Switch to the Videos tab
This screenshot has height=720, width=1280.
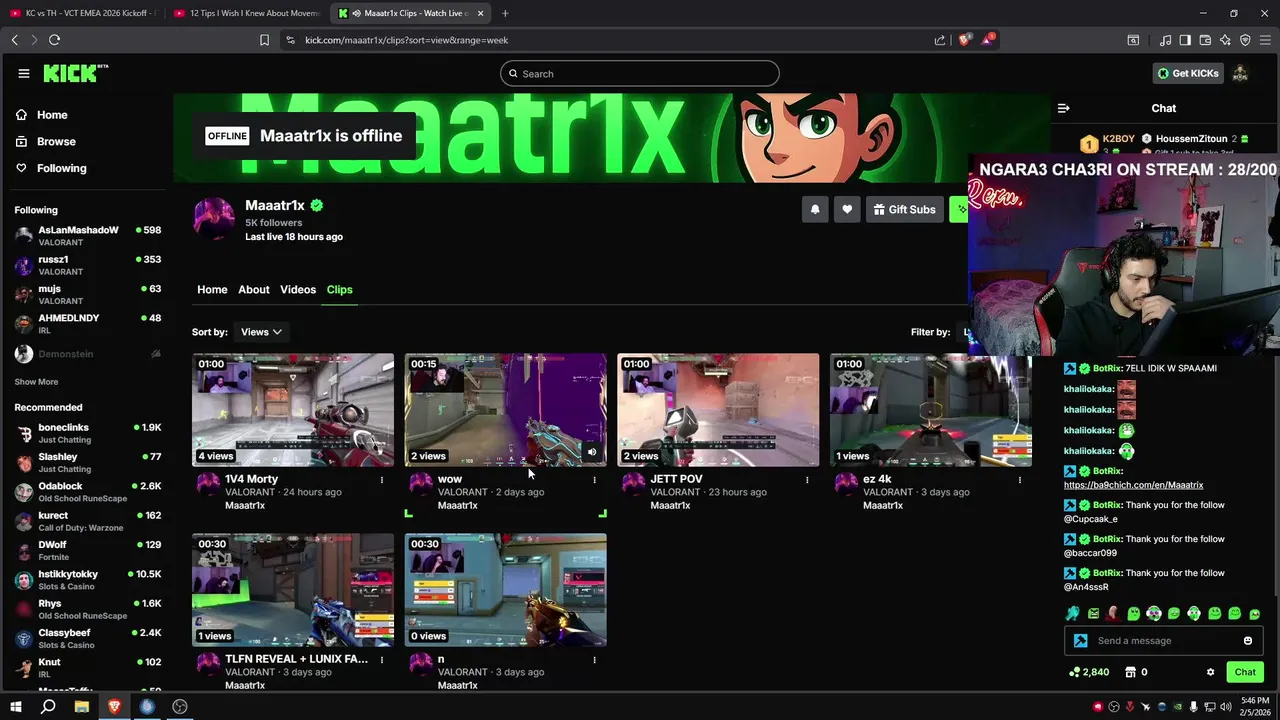[x=298, y=290]
